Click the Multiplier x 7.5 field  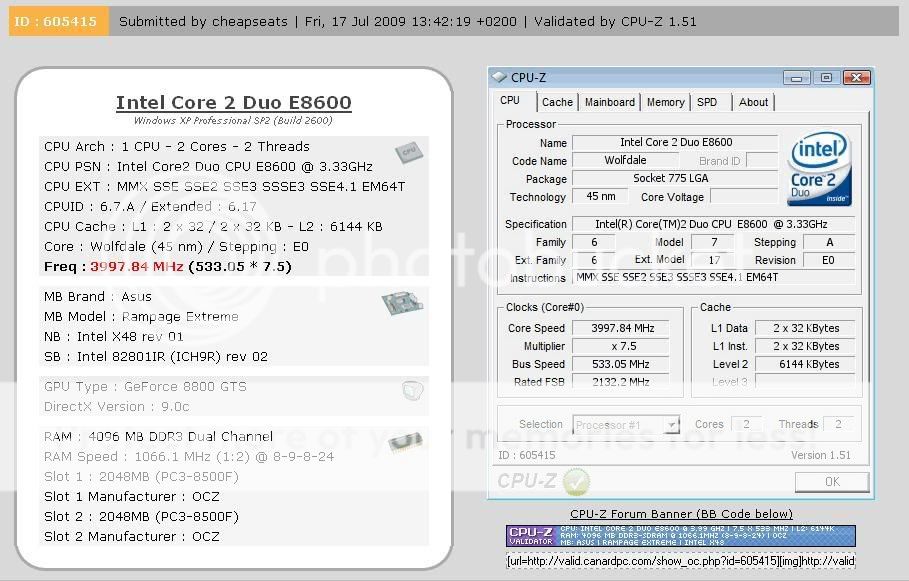(621, 346)
